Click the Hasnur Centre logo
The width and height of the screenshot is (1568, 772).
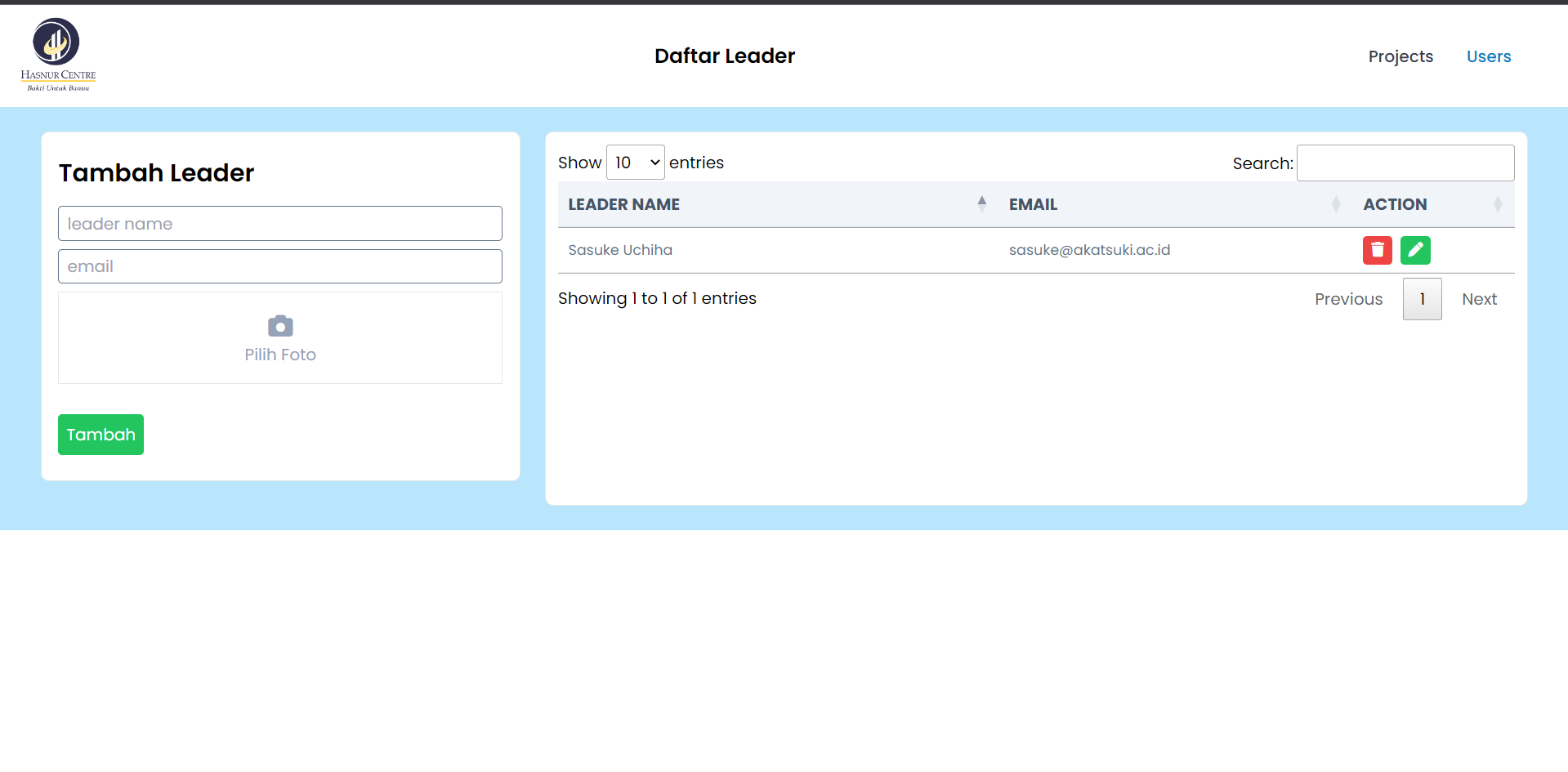coord(58,55)
